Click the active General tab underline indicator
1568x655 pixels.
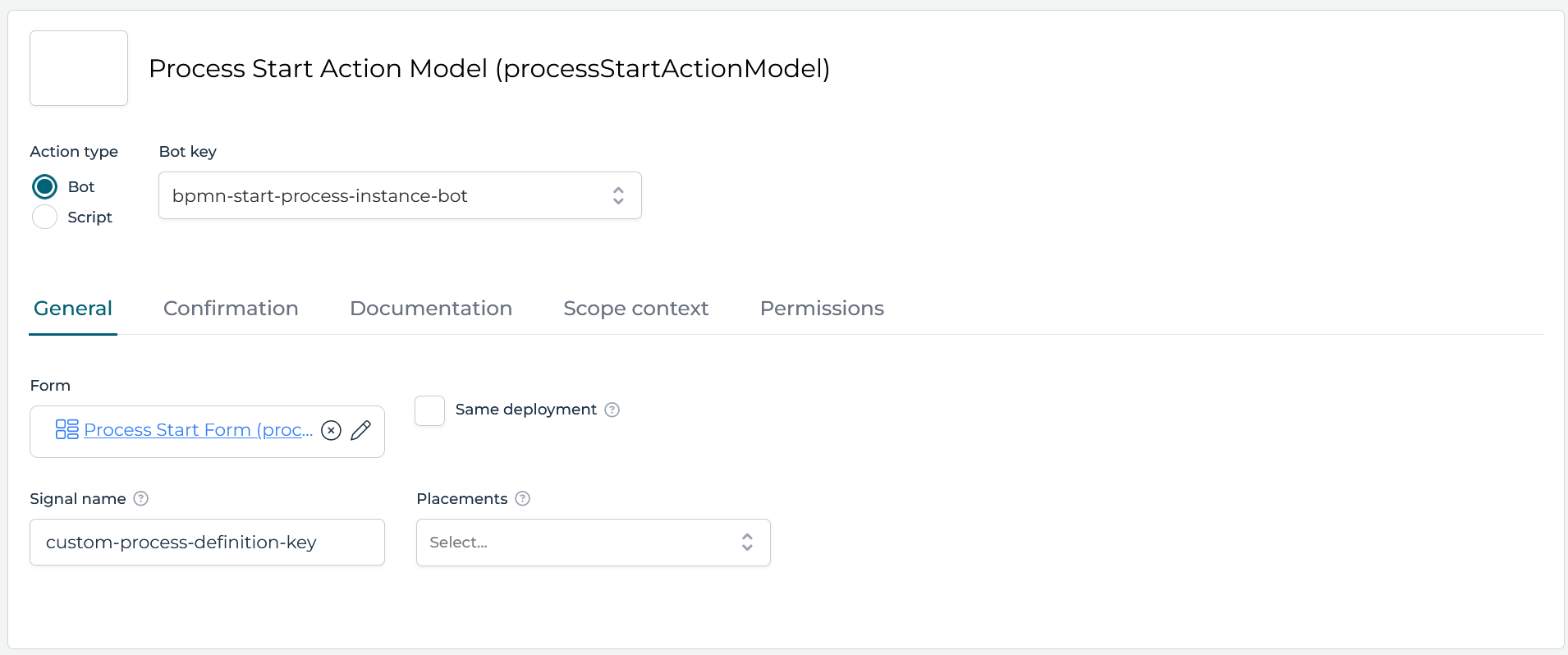72,332
